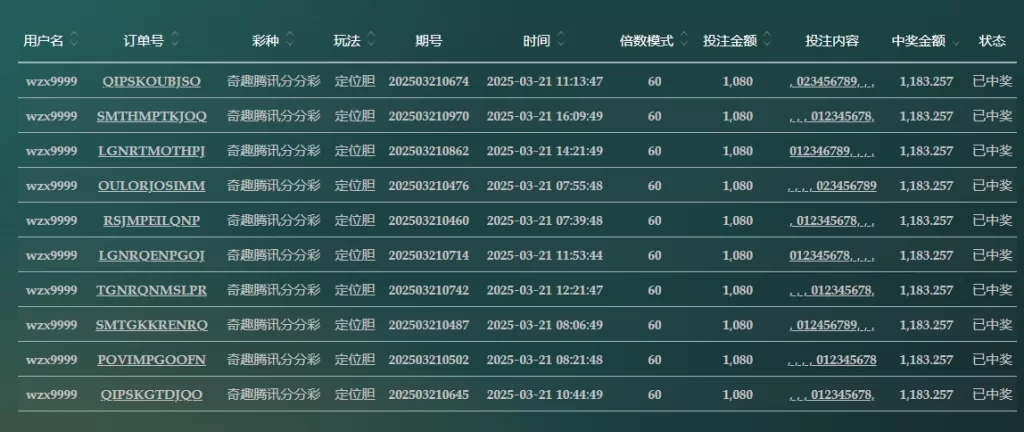
Task: Open order link OULORJOSIMM
Action: tap(152, 186)
